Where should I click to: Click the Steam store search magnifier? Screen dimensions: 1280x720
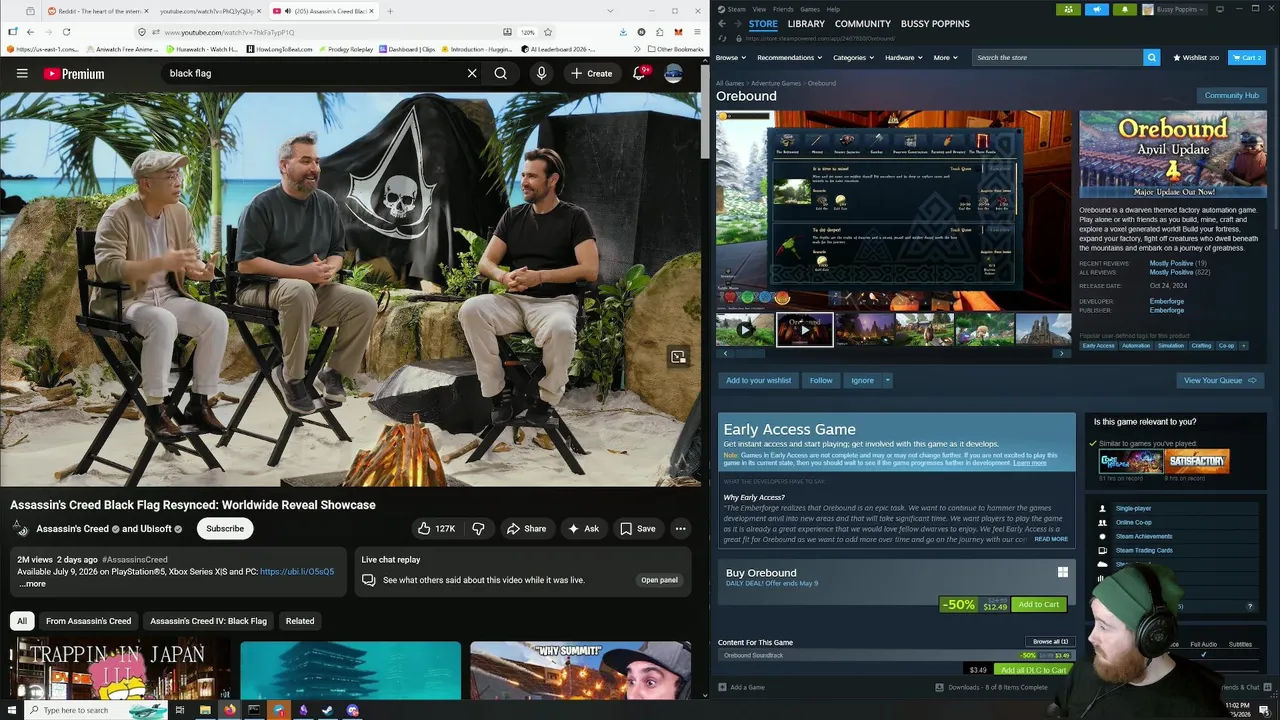[1151, 57]
